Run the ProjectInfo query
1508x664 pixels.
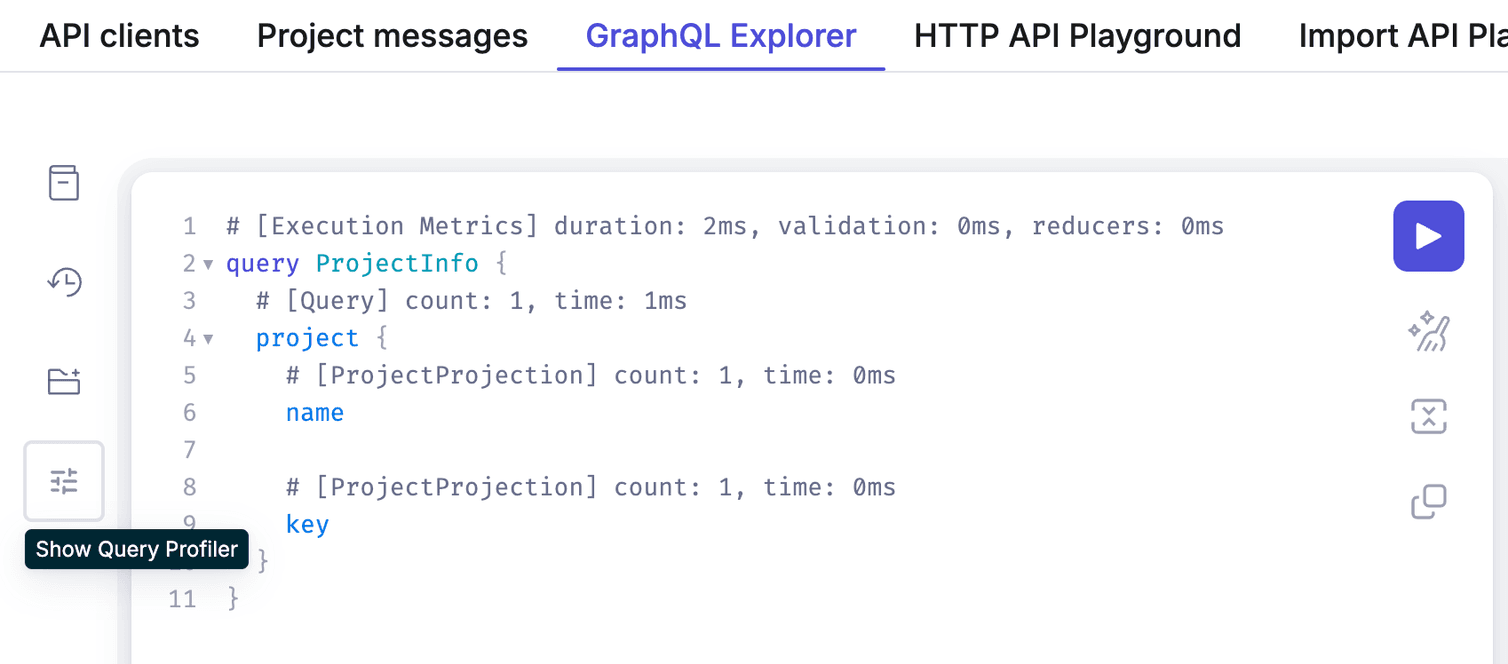coord(1428,236)
